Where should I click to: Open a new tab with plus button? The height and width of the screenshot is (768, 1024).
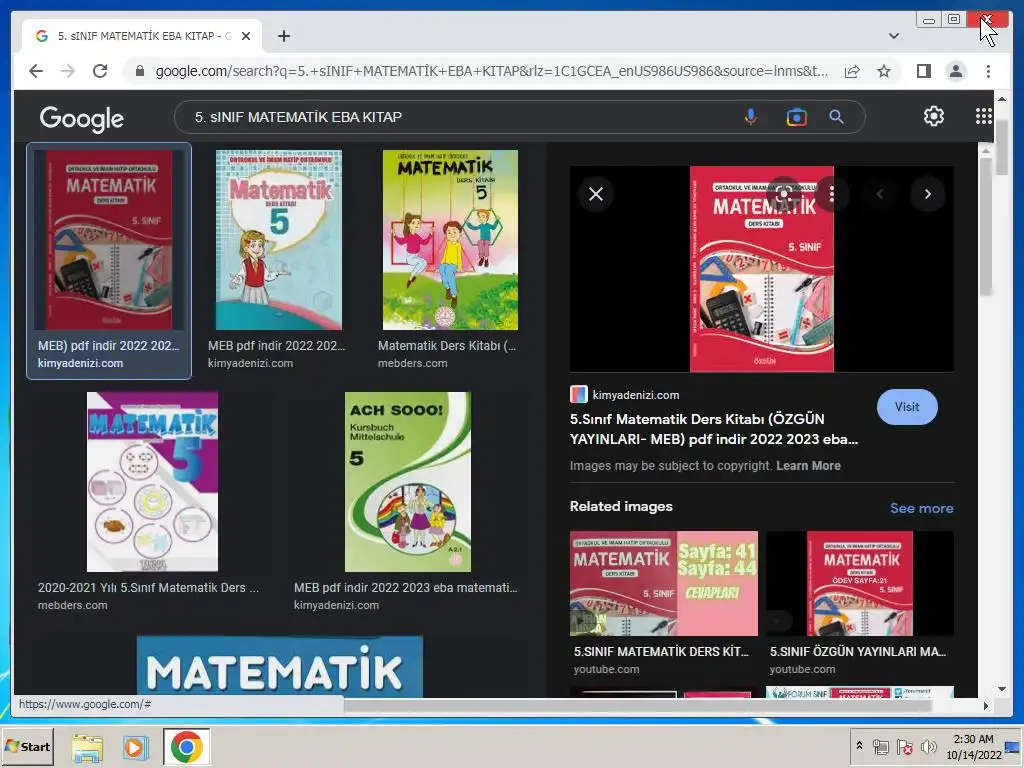click(x=283, y=36)
